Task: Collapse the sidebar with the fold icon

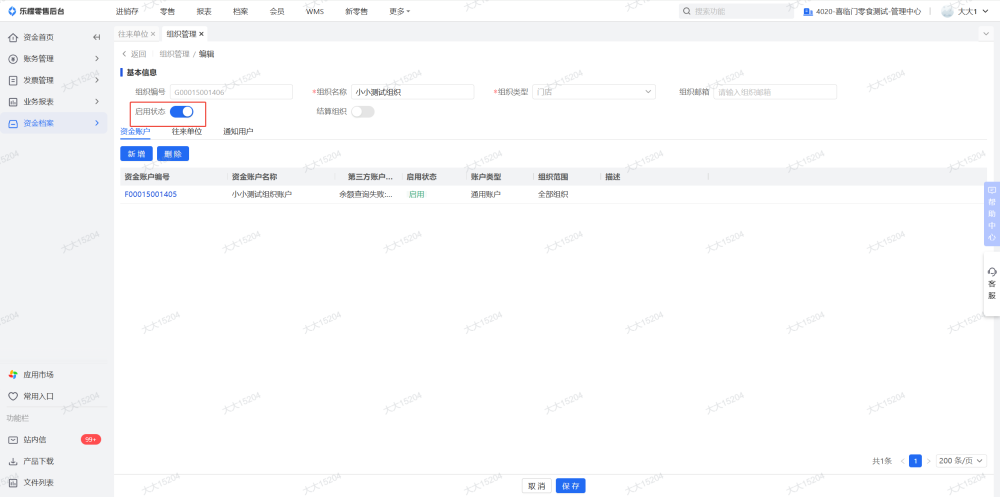Action: pos(97,37)
